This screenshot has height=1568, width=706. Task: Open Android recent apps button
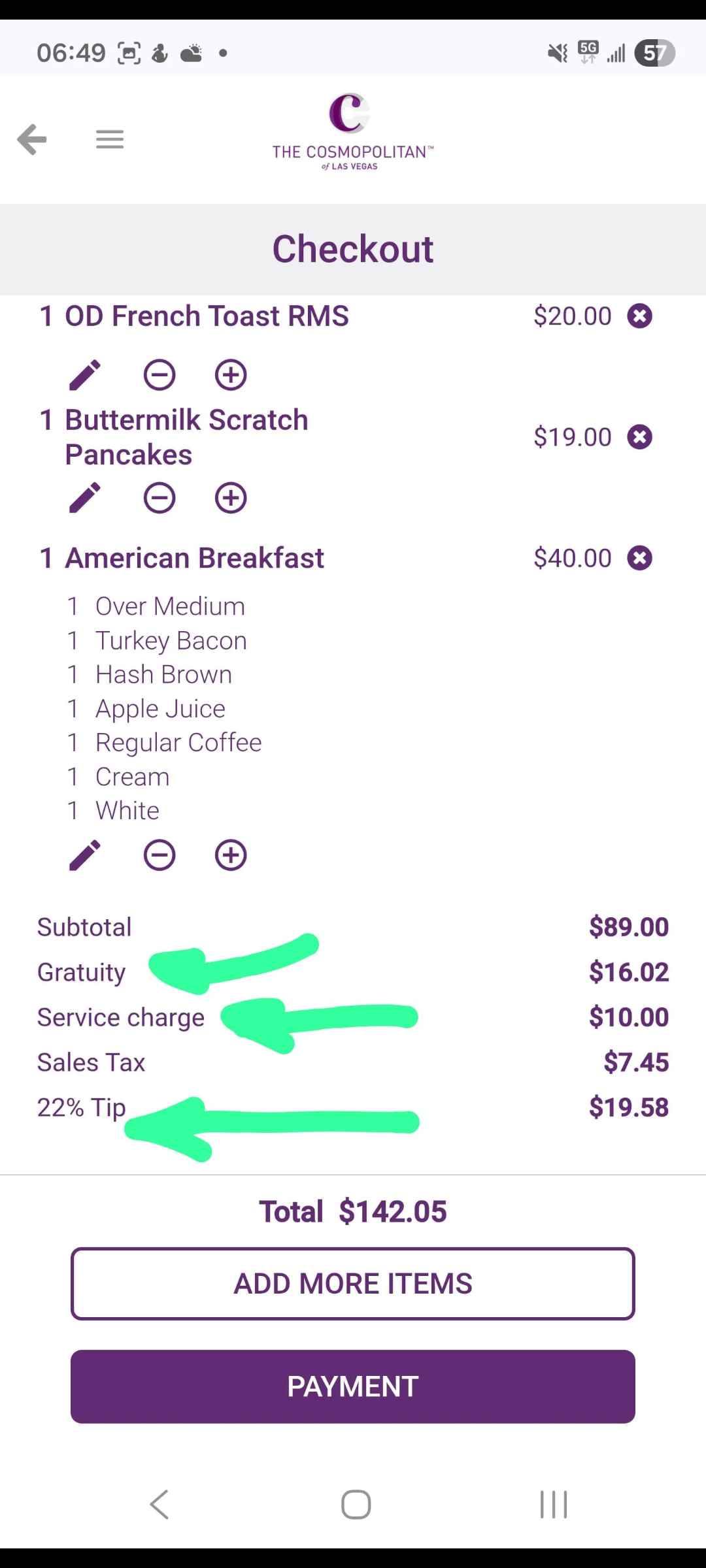pos(554,1505)
